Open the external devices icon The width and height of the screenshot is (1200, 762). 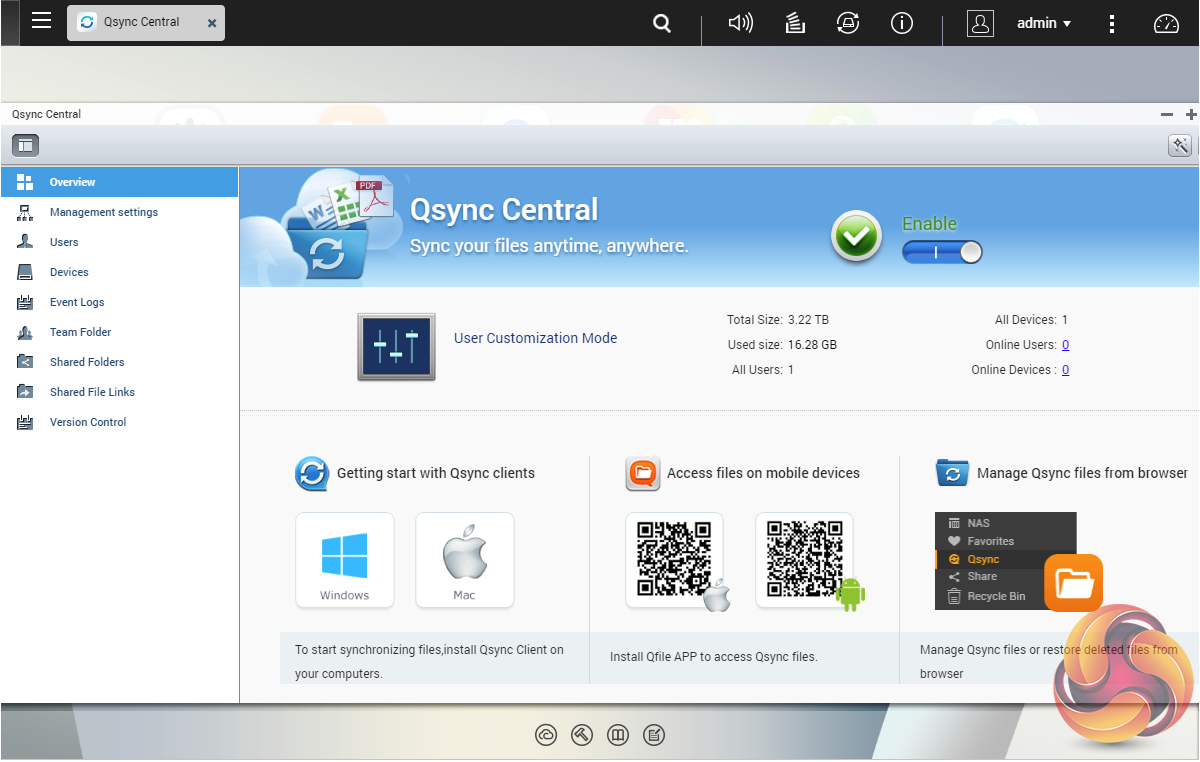pos(848,23)
